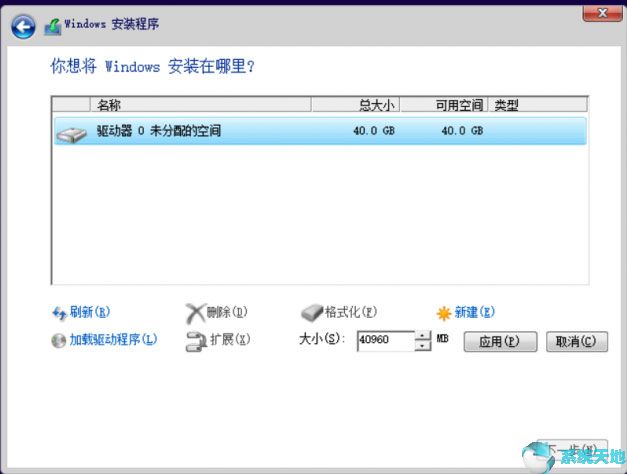The width and height of the screenshot is (627, 474).
Task: Click the 40.0 GB free space cell
Action: (x=462, y=131)
